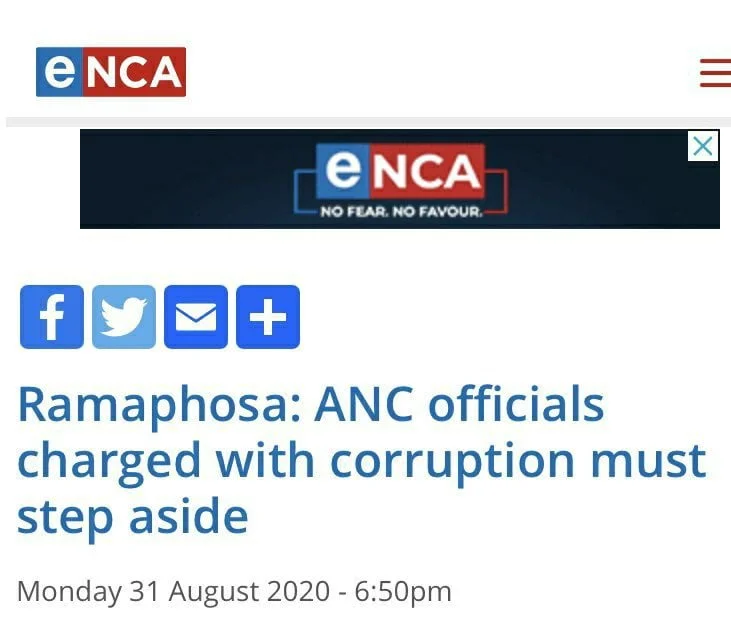Click "ANC officials" in the headline
The width and height of the screenshot is (731, 625).
point(460,405)
